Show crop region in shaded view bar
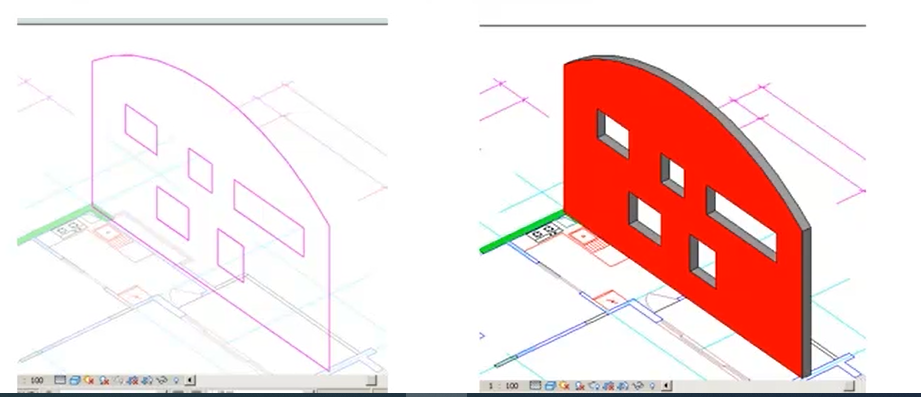The image size is (921, 397). [623, 386]
